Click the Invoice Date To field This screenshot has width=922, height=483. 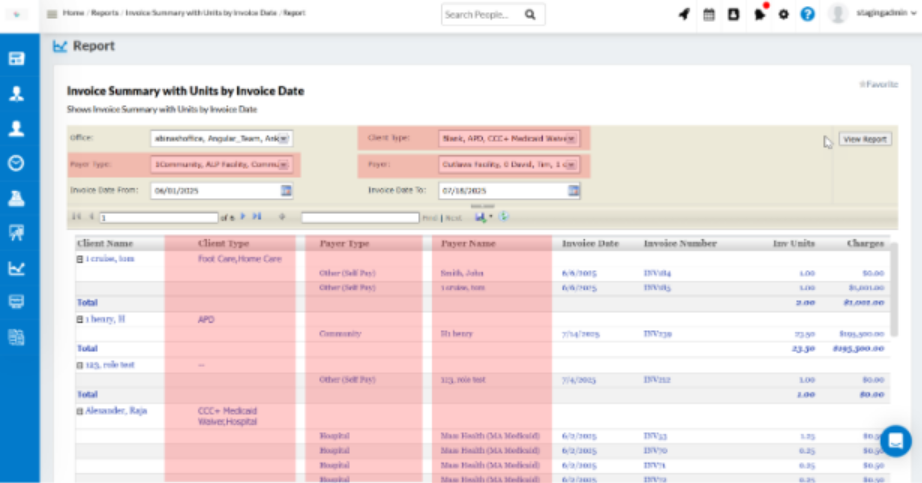(x=503, y=191)
